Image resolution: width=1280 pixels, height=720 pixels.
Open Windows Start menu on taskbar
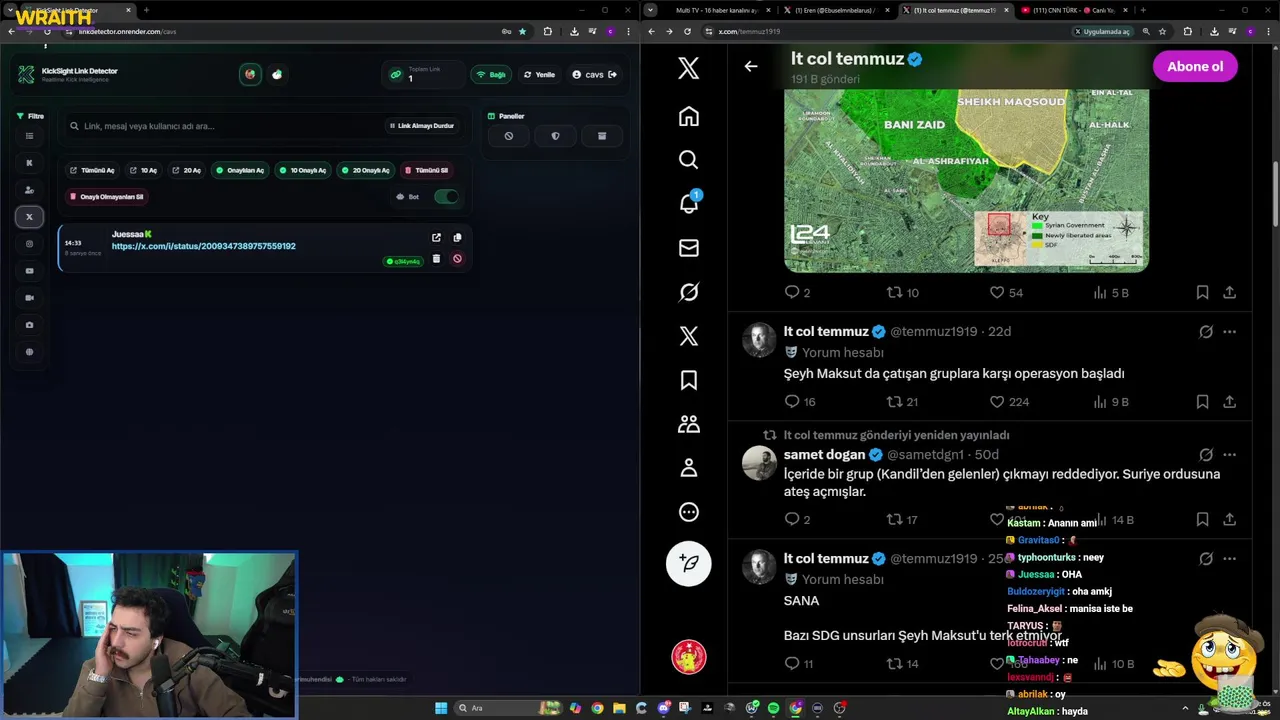(441, 708)
